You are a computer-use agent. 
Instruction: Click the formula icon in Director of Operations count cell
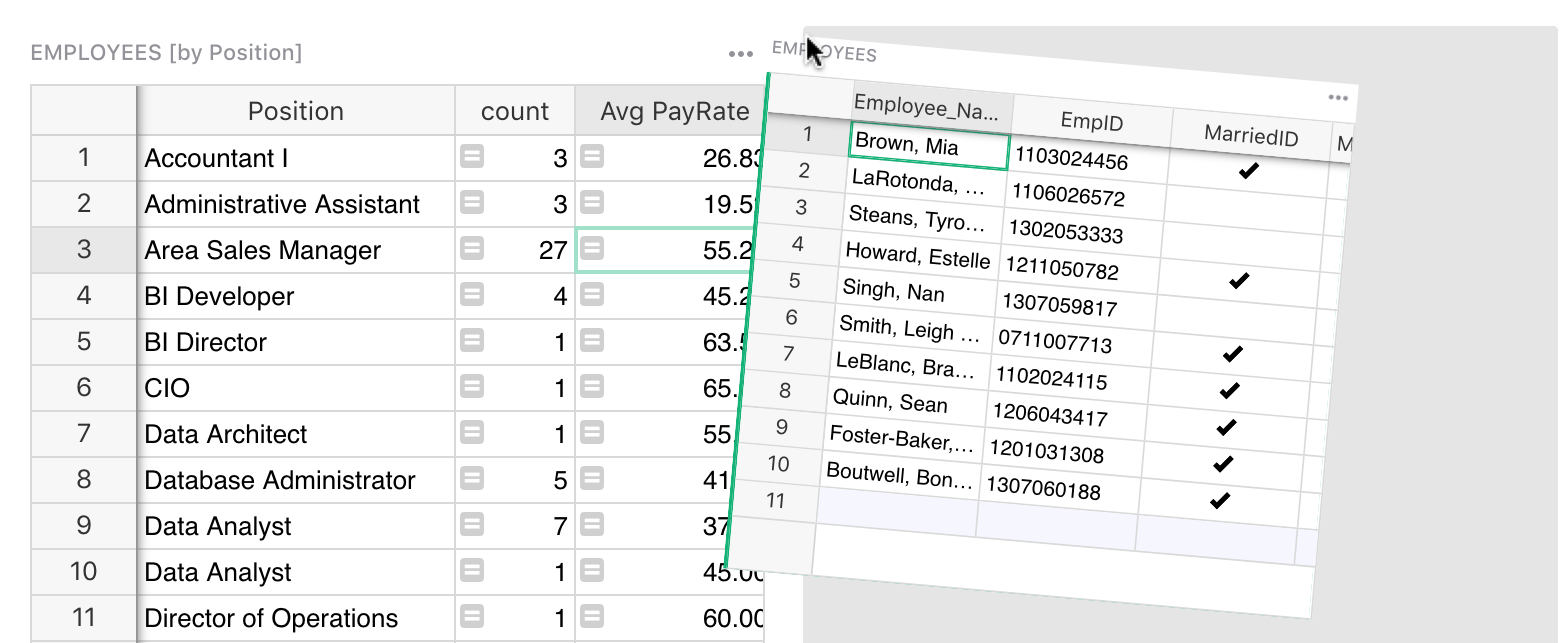(472, 617)
